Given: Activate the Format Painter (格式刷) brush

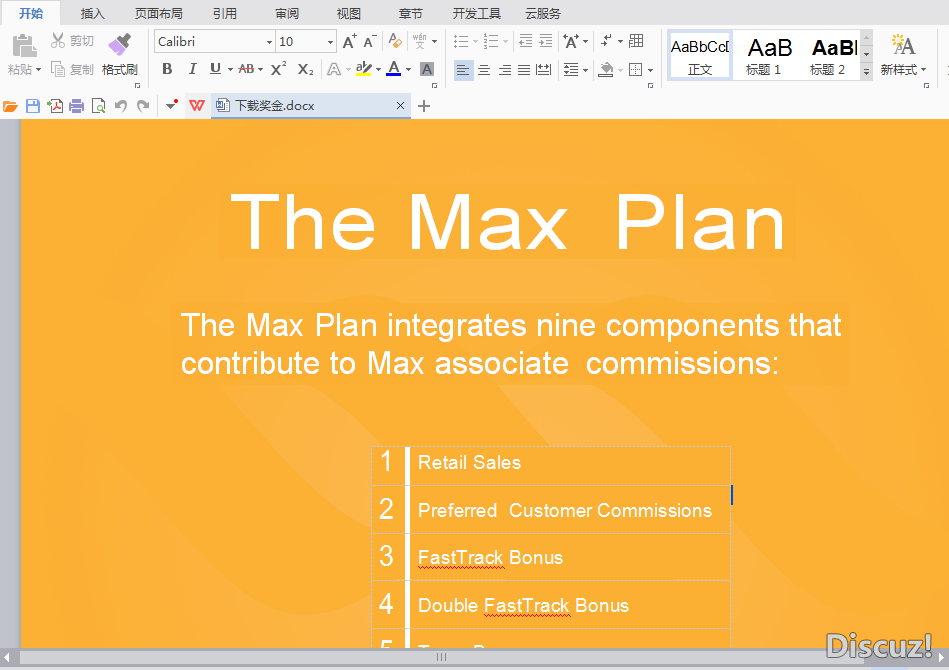Looking at the screenshot, I should pos(120,54).
